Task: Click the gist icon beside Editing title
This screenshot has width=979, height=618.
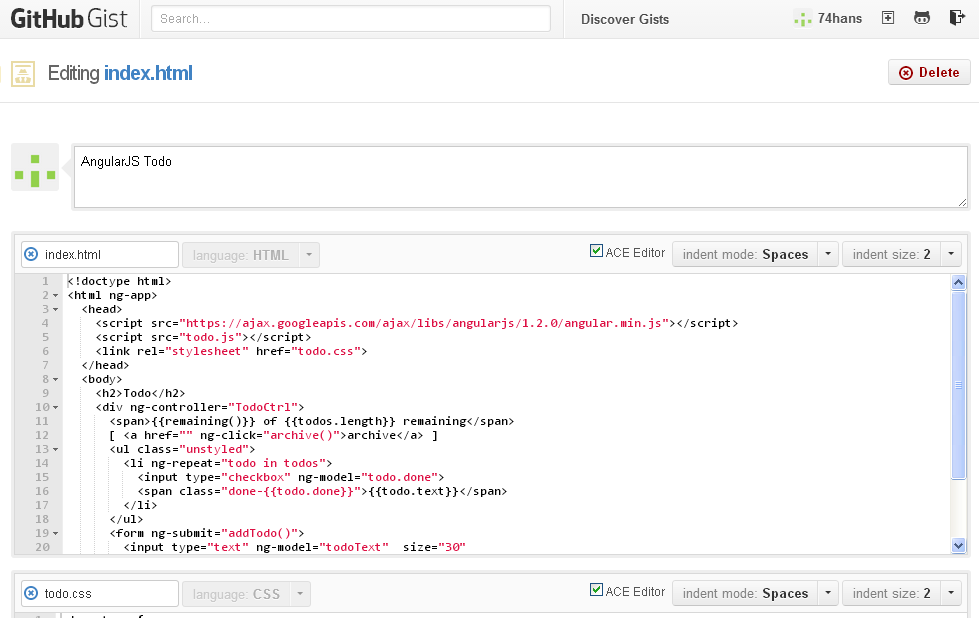Action: 23,74
